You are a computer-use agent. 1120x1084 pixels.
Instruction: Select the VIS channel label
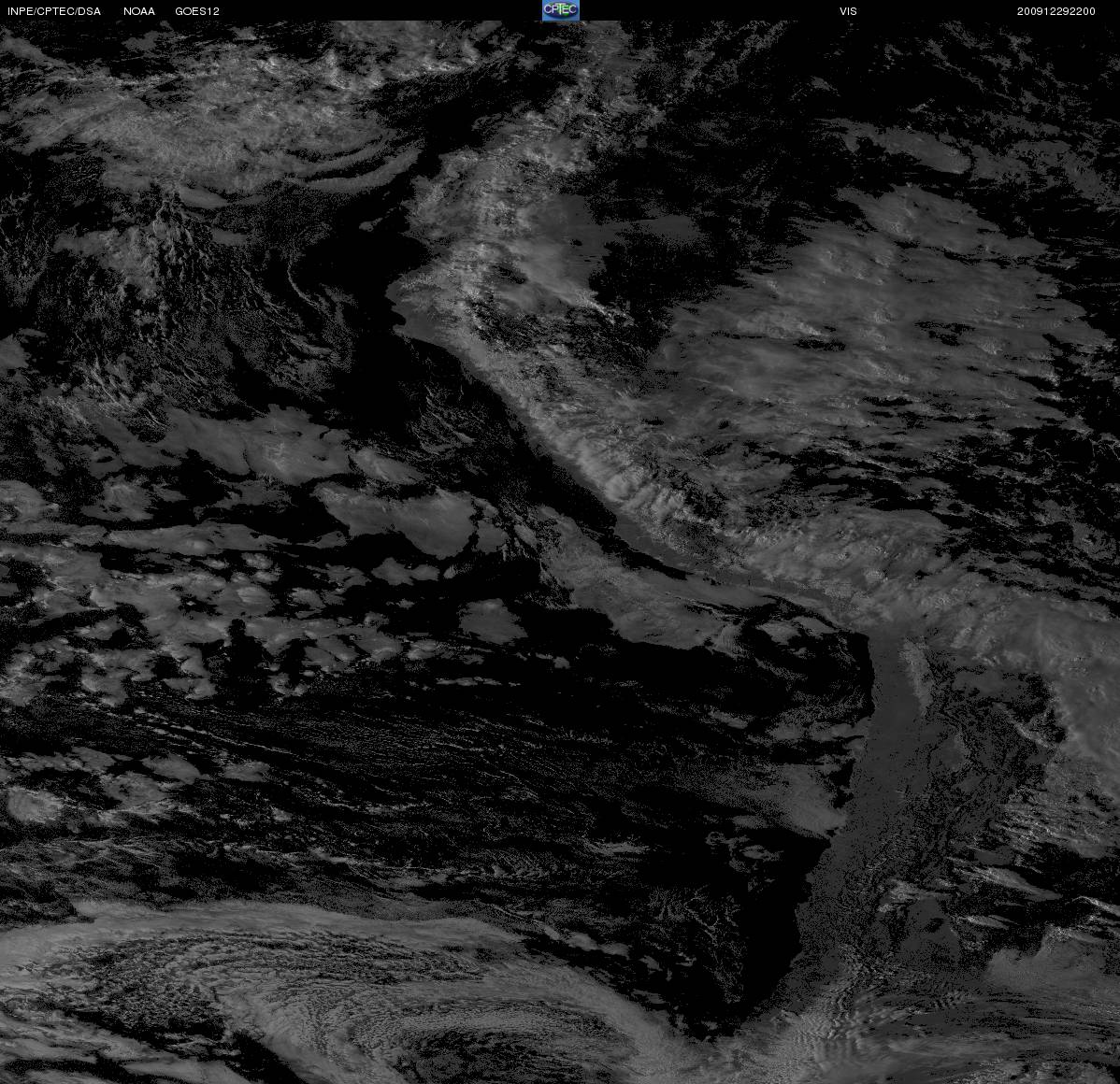pos(848,11)
